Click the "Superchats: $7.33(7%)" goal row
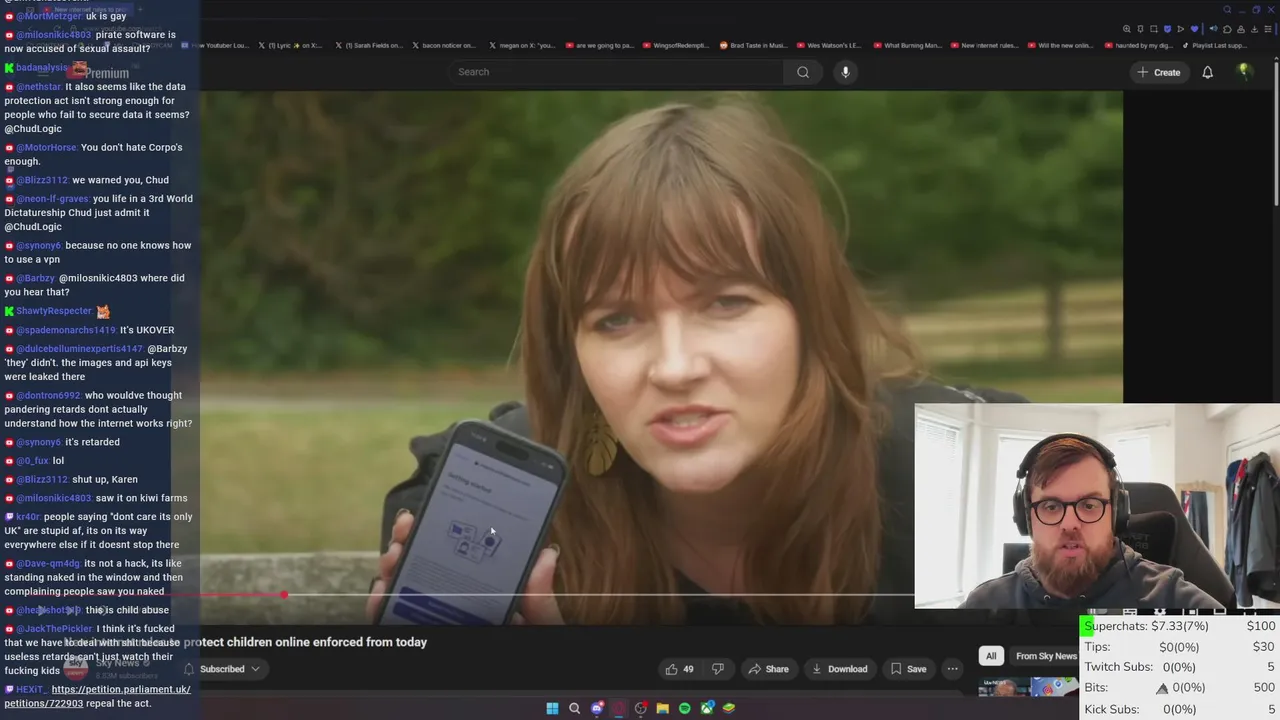The width and height of the screenshot is (1280, 720). pos(1180,626)
